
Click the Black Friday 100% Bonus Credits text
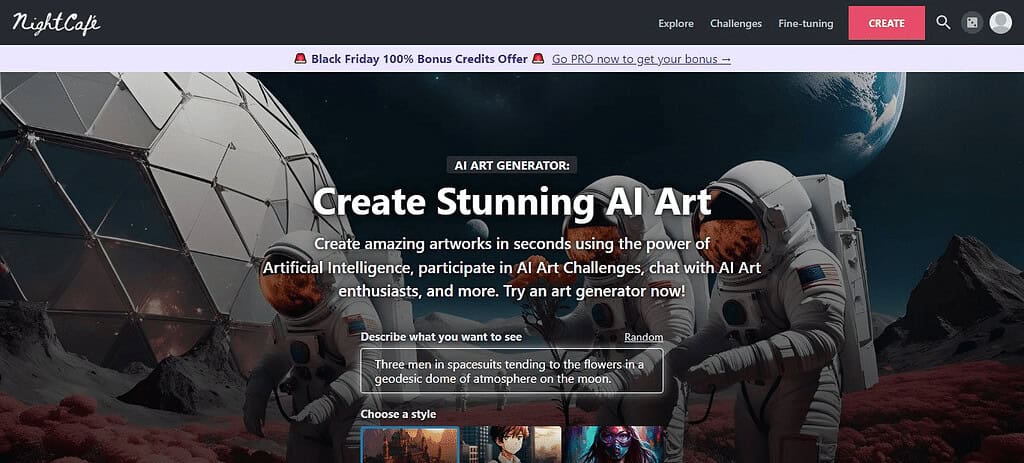[419, 59]
